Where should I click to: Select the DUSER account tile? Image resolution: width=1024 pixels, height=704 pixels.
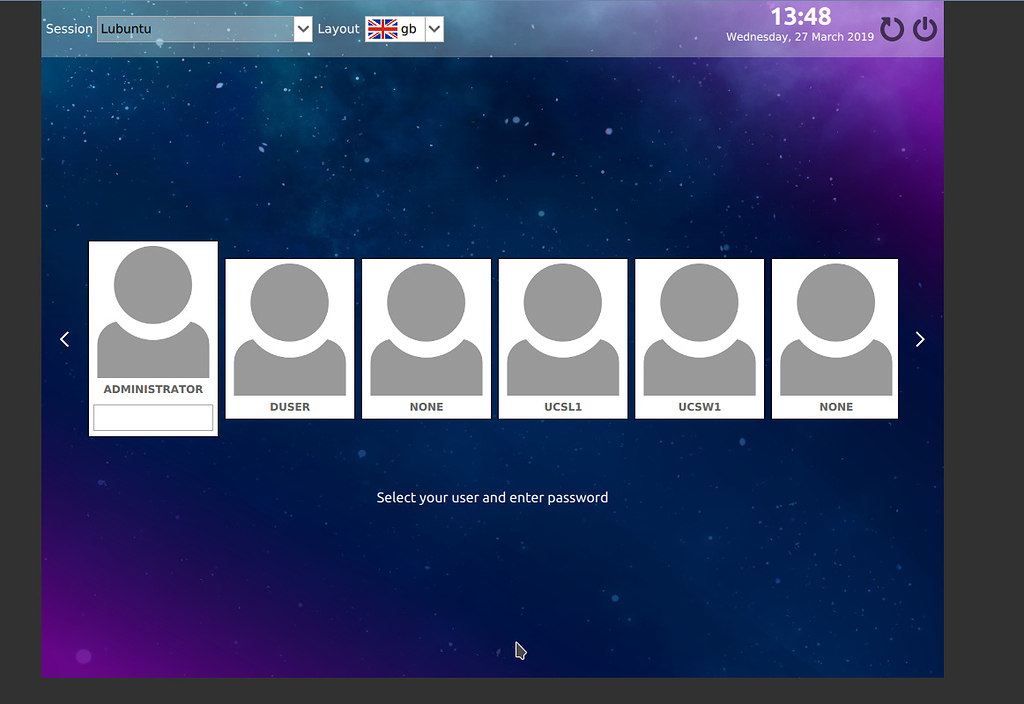289,337
